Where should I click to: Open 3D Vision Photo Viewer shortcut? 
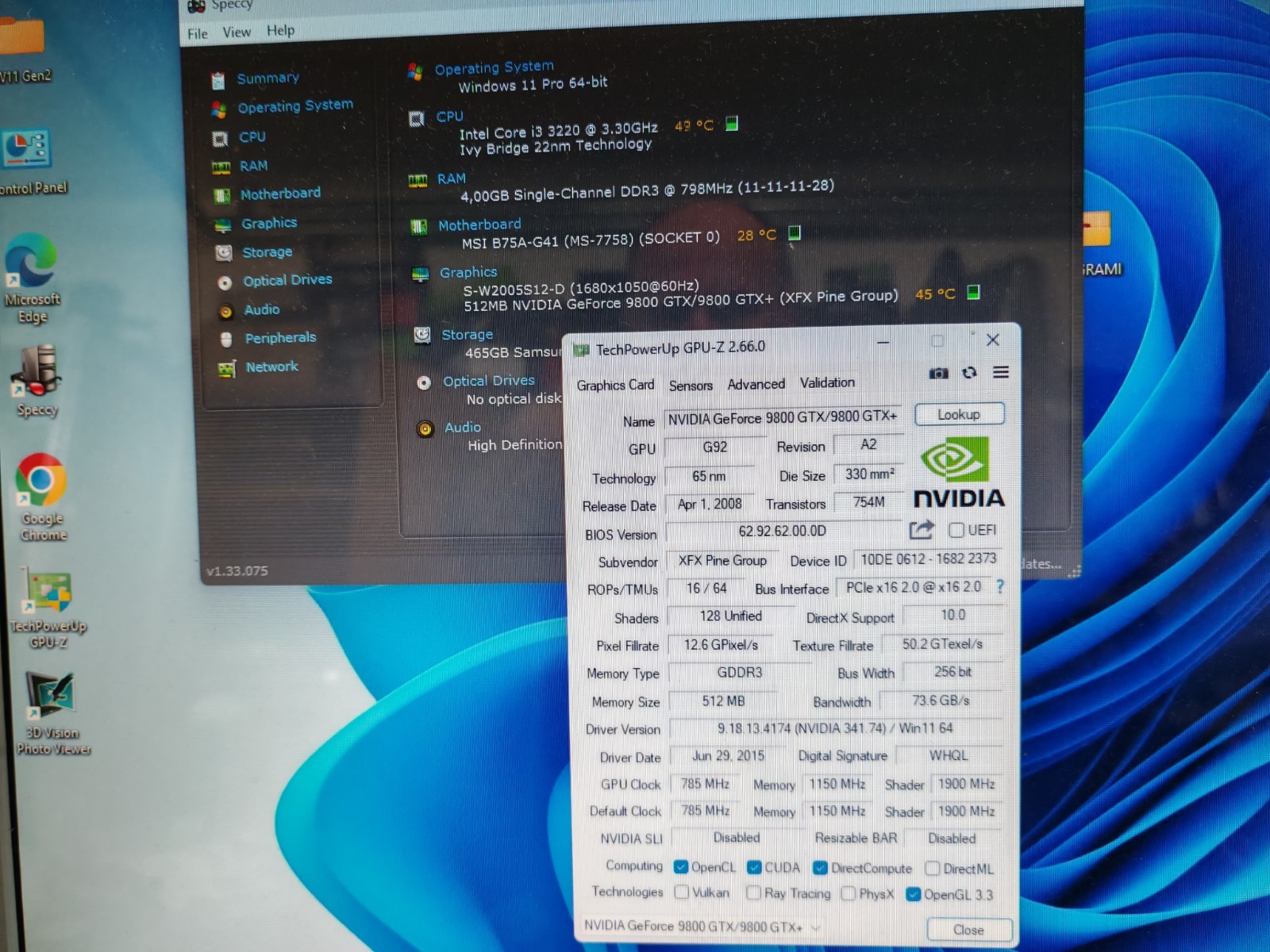(x=52, y=712)
